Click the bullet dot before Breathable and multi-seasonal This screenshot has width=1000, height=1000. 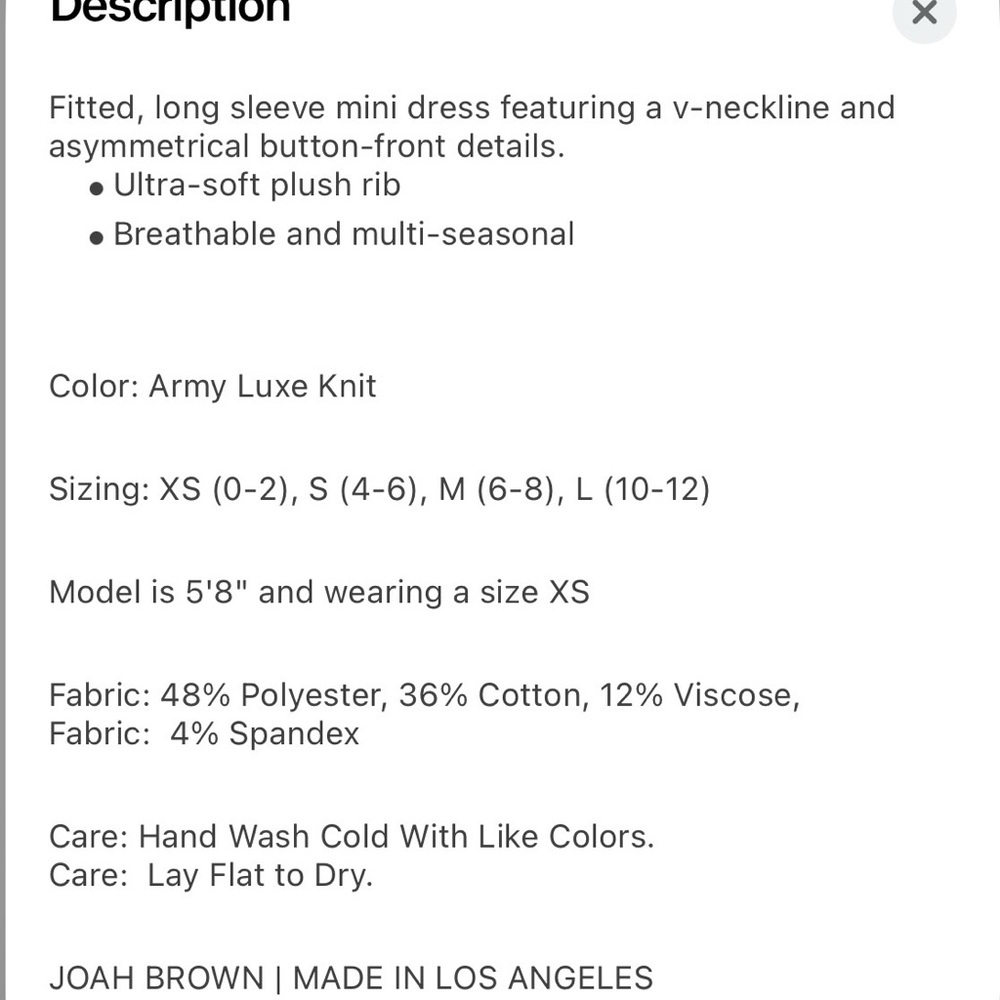click(97, 237)
